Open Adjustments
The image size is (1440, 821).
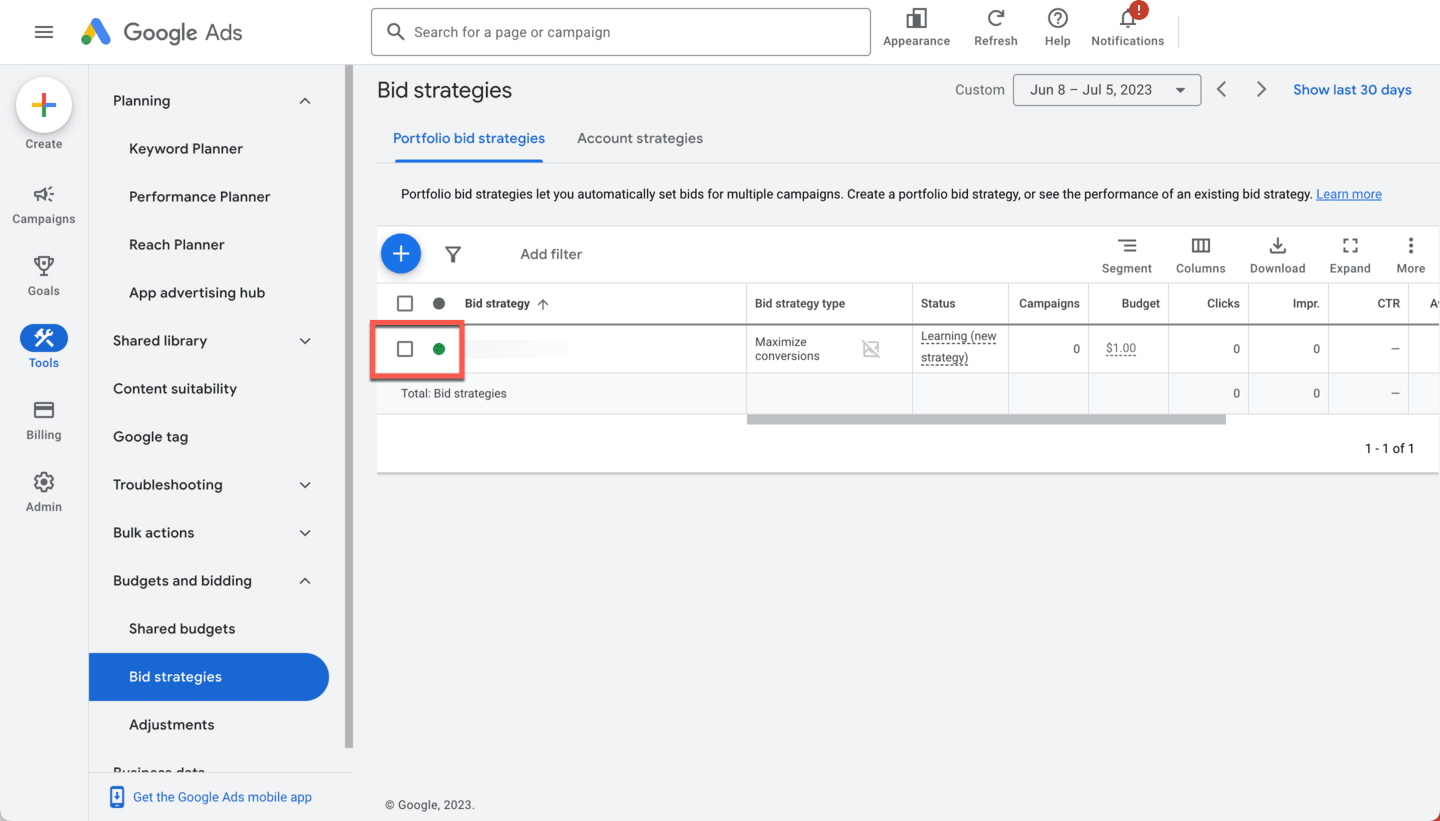pos(172,725)
